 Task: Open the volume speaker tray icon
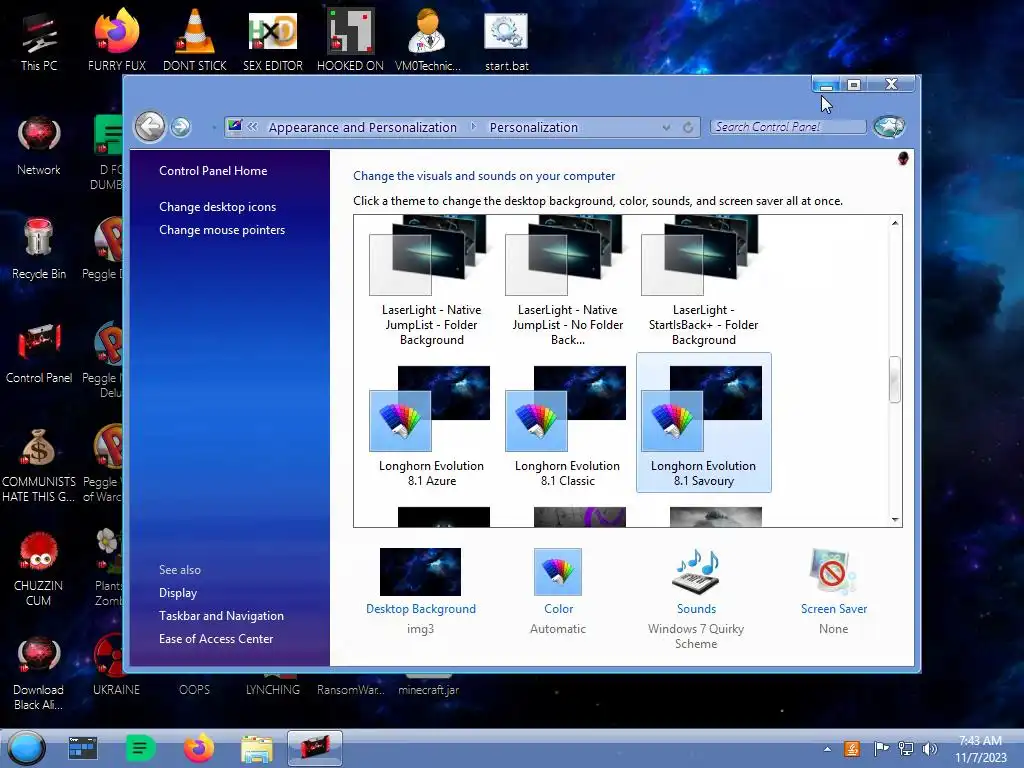point(929,749)
